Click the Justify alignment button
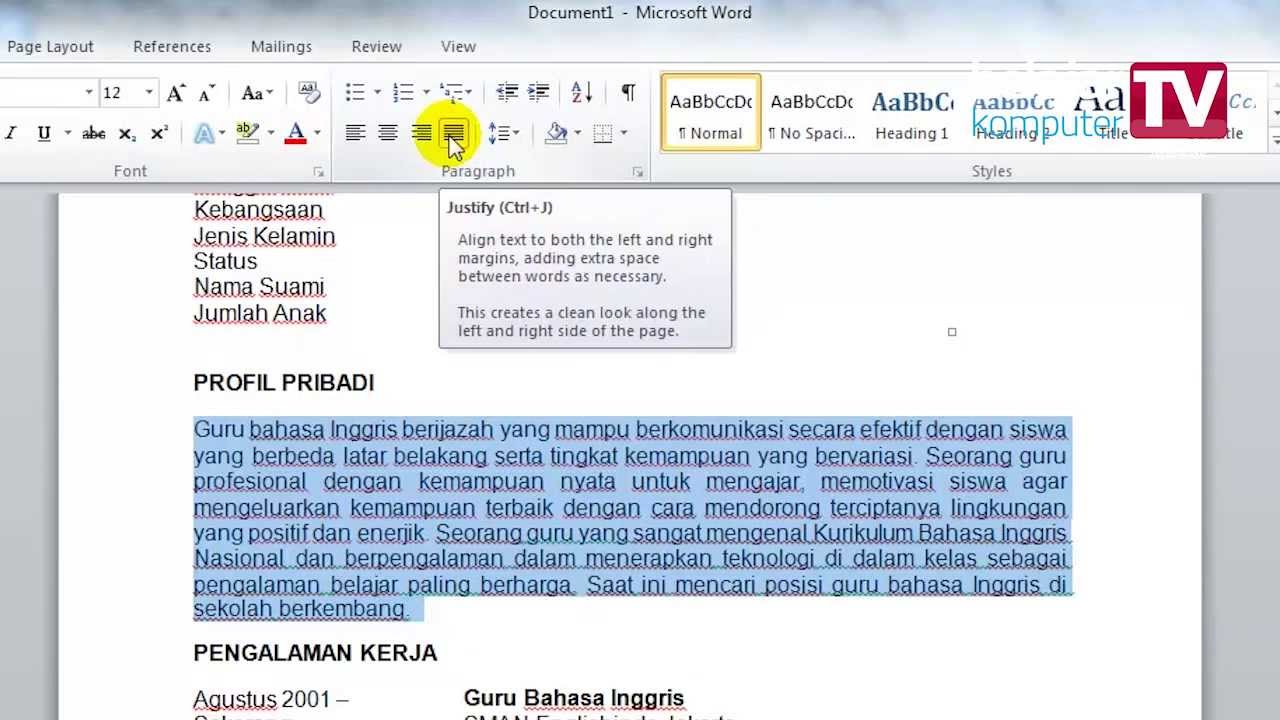This screenshot has width=1280, height=720. pyautogui.click(x=454, y=133)
